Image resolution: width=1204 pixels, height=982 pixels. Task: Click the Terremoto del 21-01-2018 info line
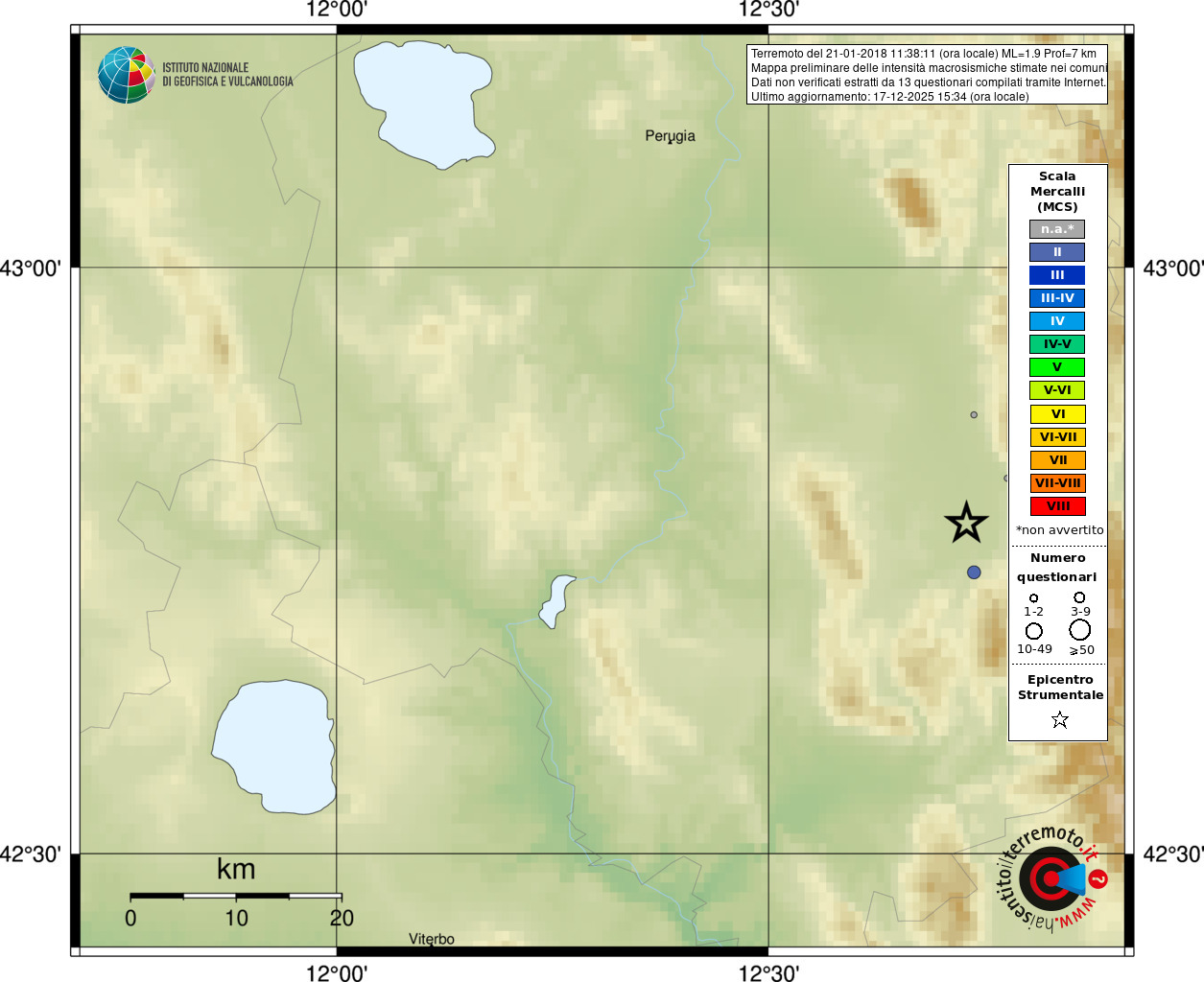pos(924,54)
